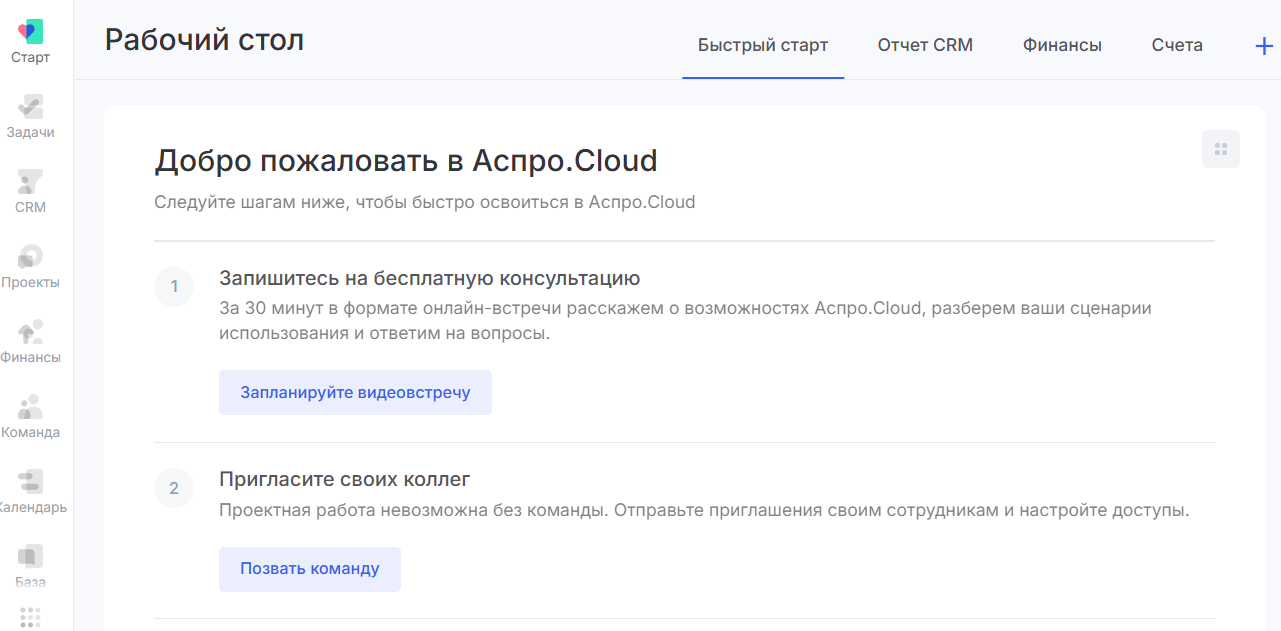Switch to the Счета tab
The height and width of the screenshot is (631, 1281).
[x=1177, y=44]
